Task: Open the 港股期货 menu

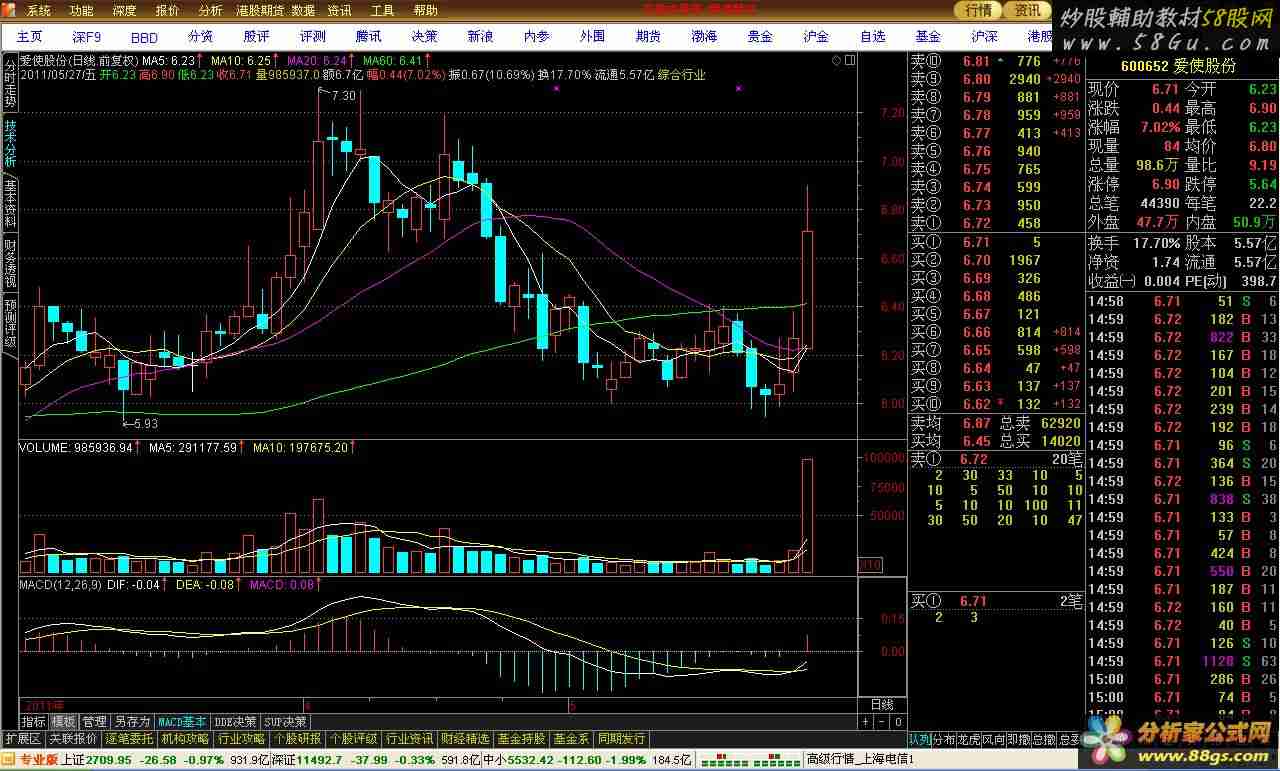Action: coord(260,11)
